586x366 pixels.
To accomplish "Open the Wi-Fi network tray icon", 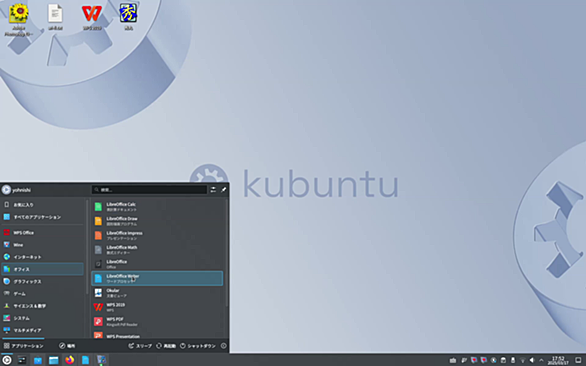I will (522, 360).
